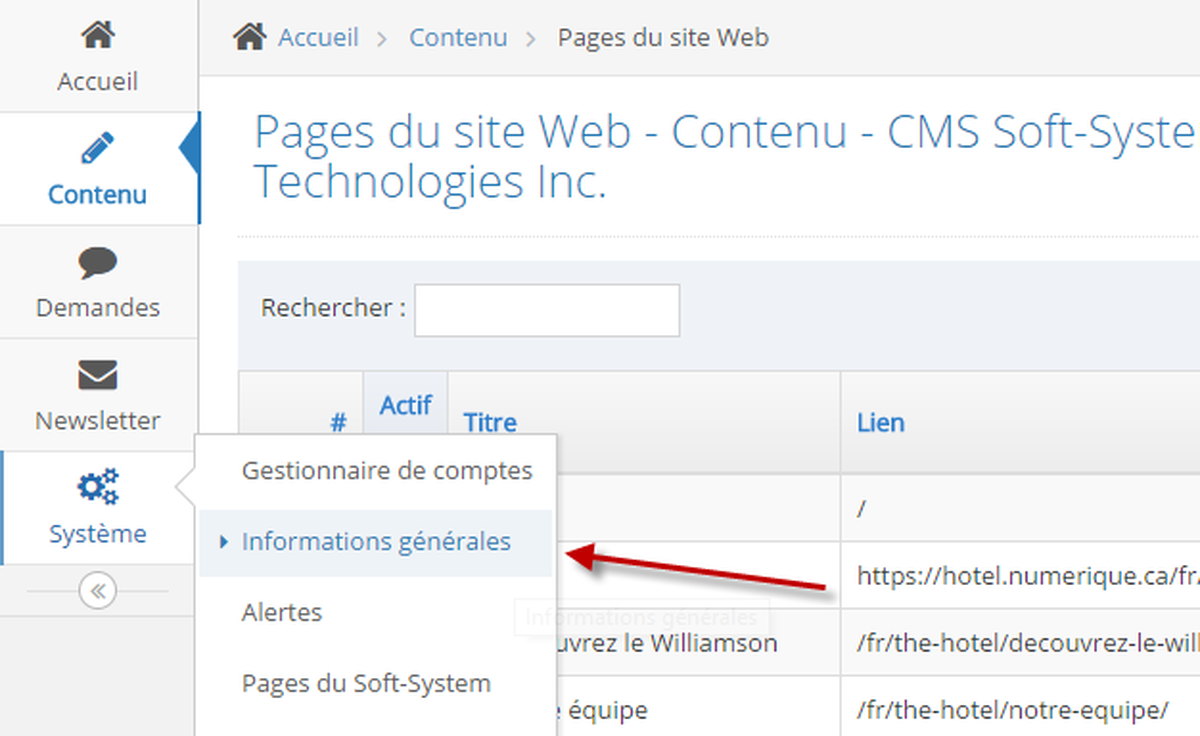This screenshot has height=736, width=1200.
Task: Choose Informations générales in submenu
Action: pyautogui.click(x=376, y=541)
